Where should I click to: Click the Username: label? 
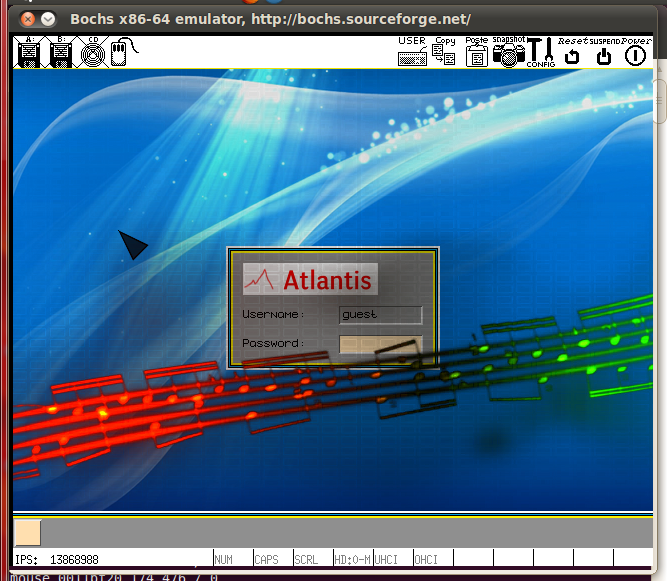coord(273,314)
